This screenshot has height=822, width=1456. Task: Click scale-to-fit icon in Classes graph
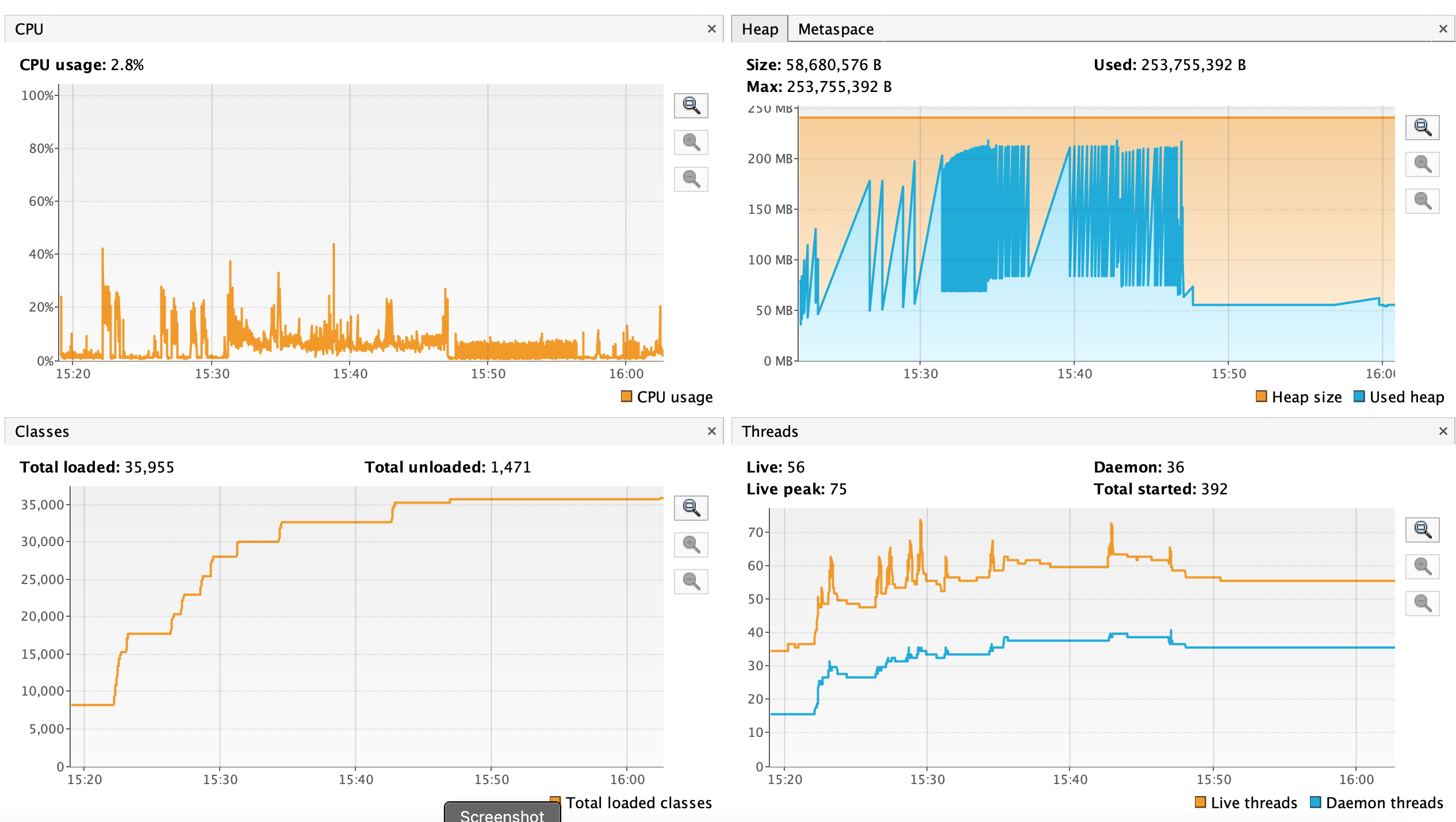pos(691,508)
